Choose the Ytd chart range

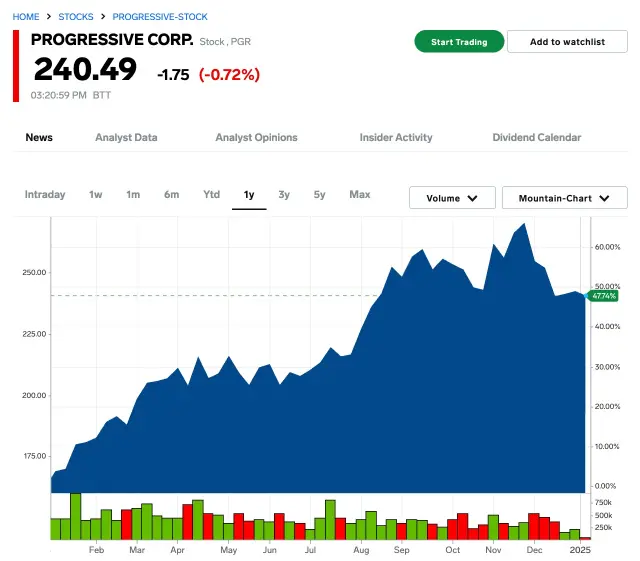(x=212, y=194)
